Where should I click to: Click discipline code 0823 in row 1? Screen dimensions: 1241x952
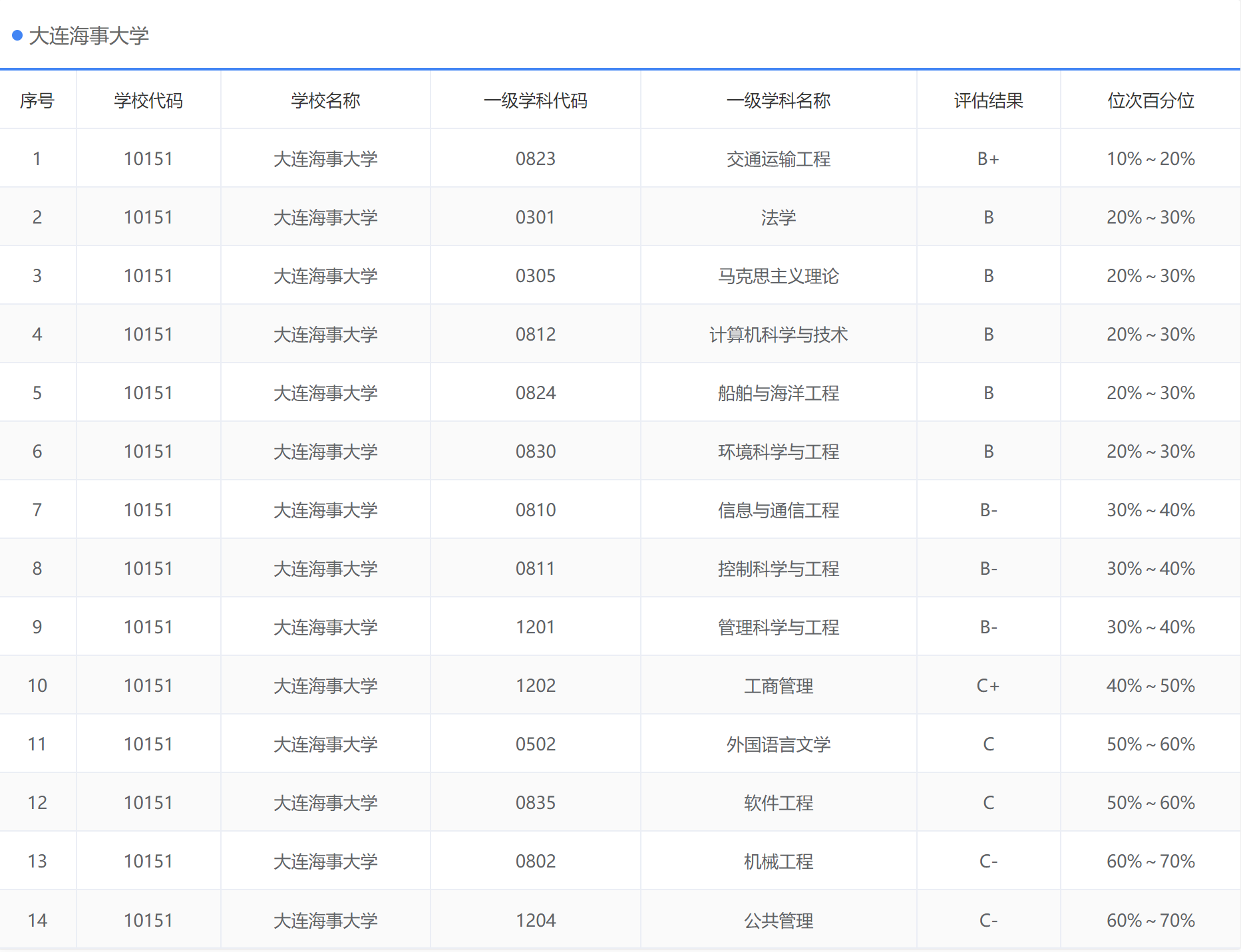(536, 158)
